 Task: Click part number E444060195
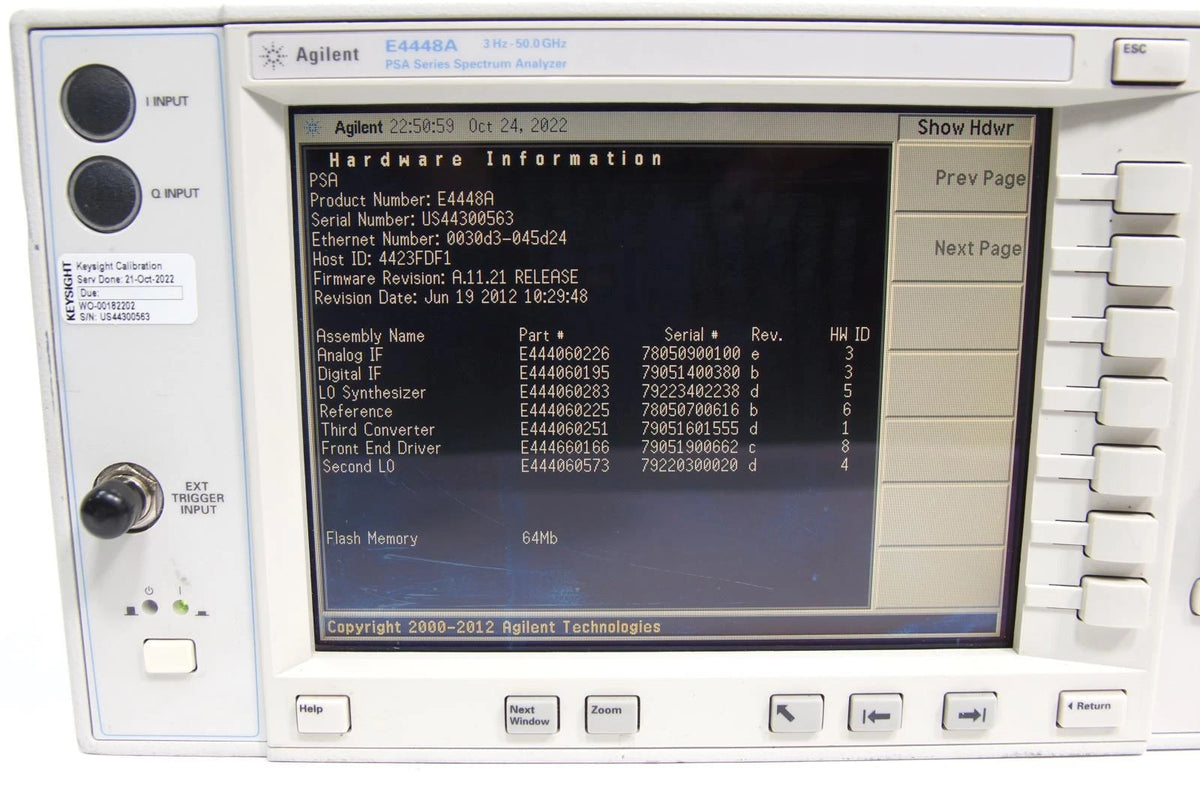click(564, 373)
